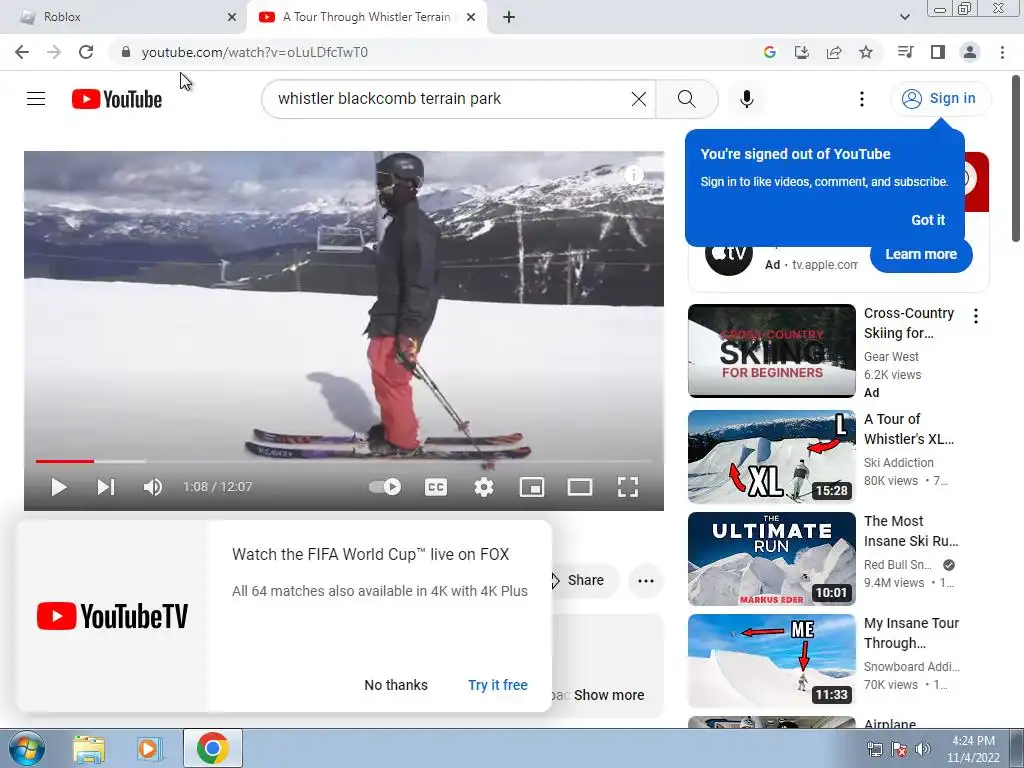1024x768 pixels.
Task: Click the Sign in button
Action: tap(940, 99)
